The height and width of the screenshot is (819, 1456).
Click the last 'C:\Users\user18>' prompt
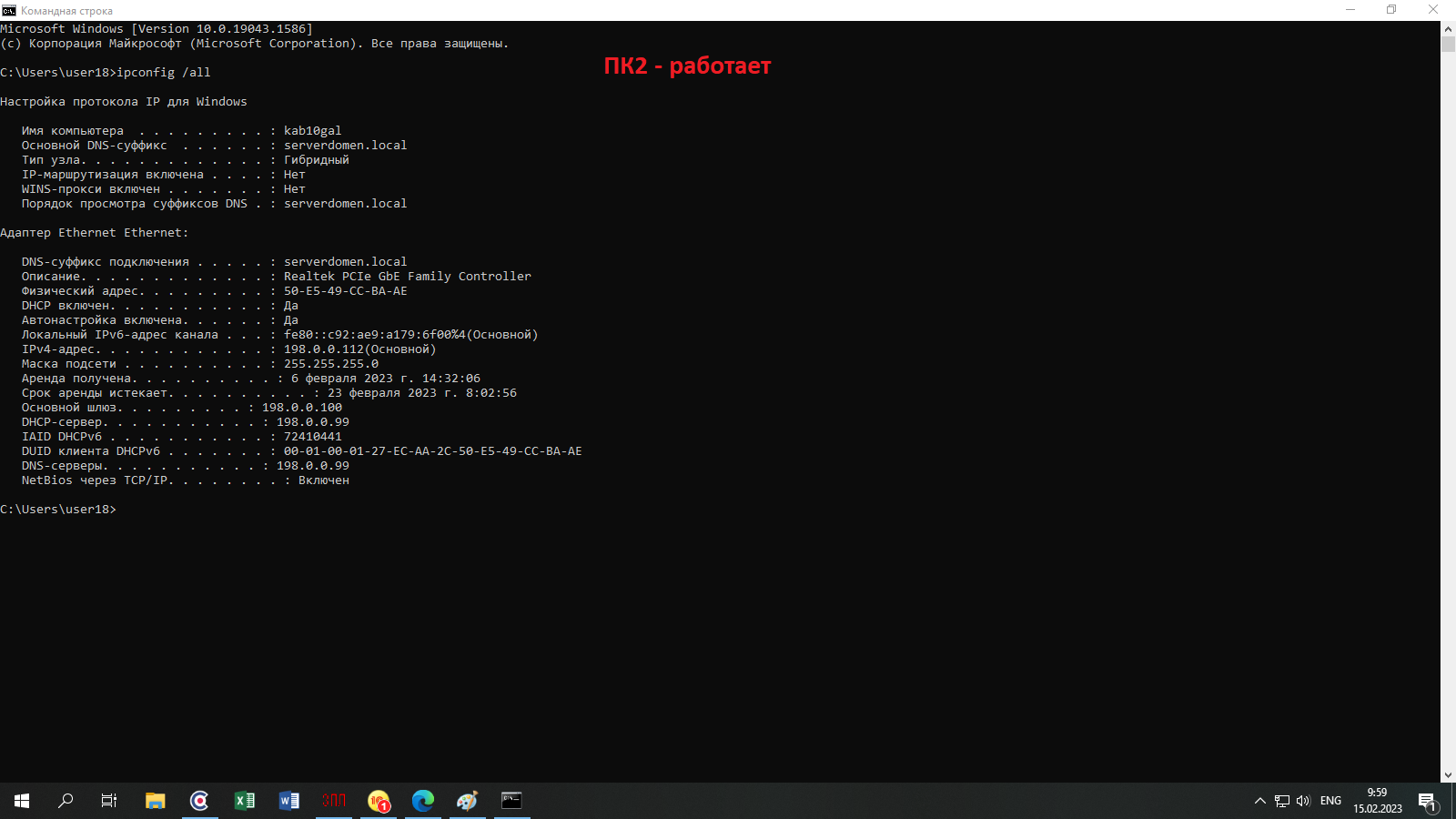click(x=58, y=510)
